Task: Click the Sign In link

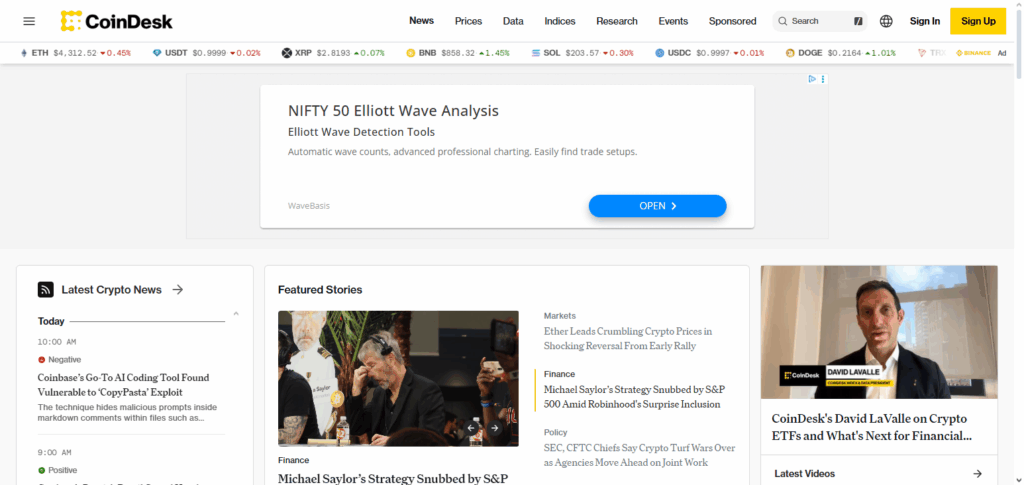Action: [925, 21]
